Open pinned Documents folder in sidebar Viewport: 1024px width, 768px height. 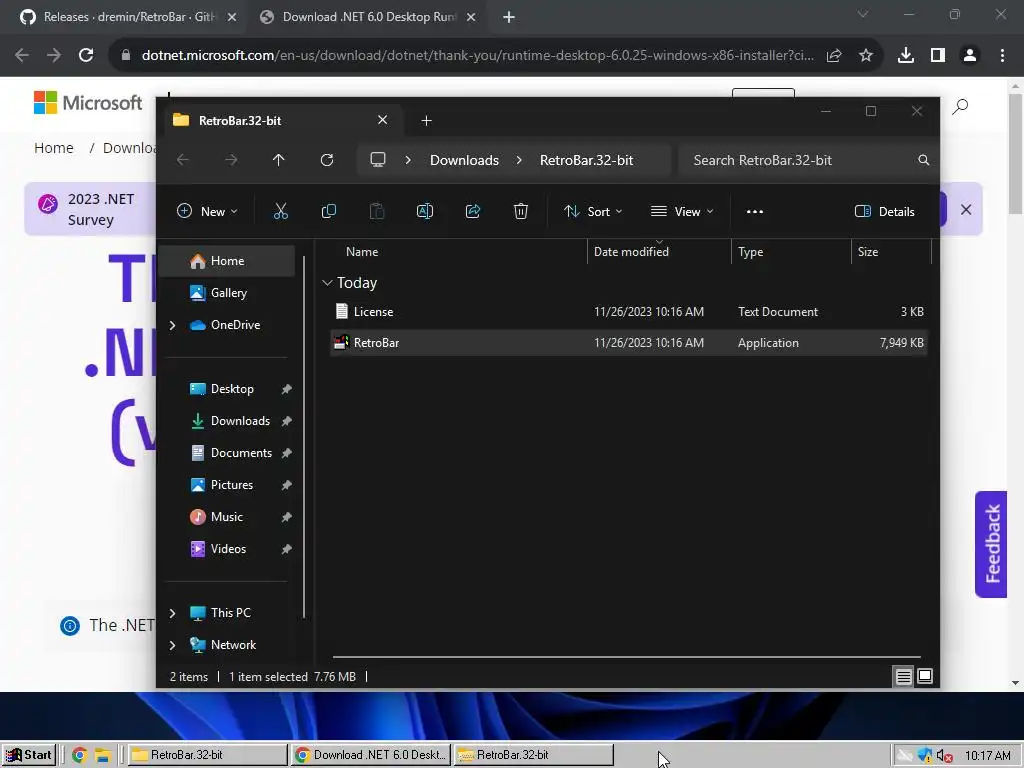point(241,453)
